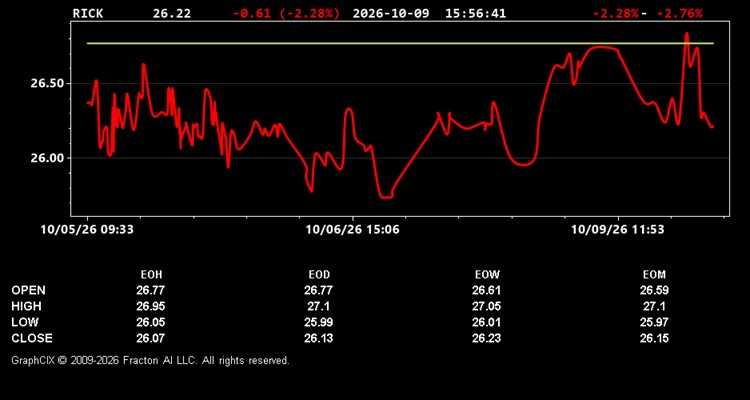Click the 10/09/26 11:53 x-axis label
Screen dimensions: 750x400
[x=618, y=230]
